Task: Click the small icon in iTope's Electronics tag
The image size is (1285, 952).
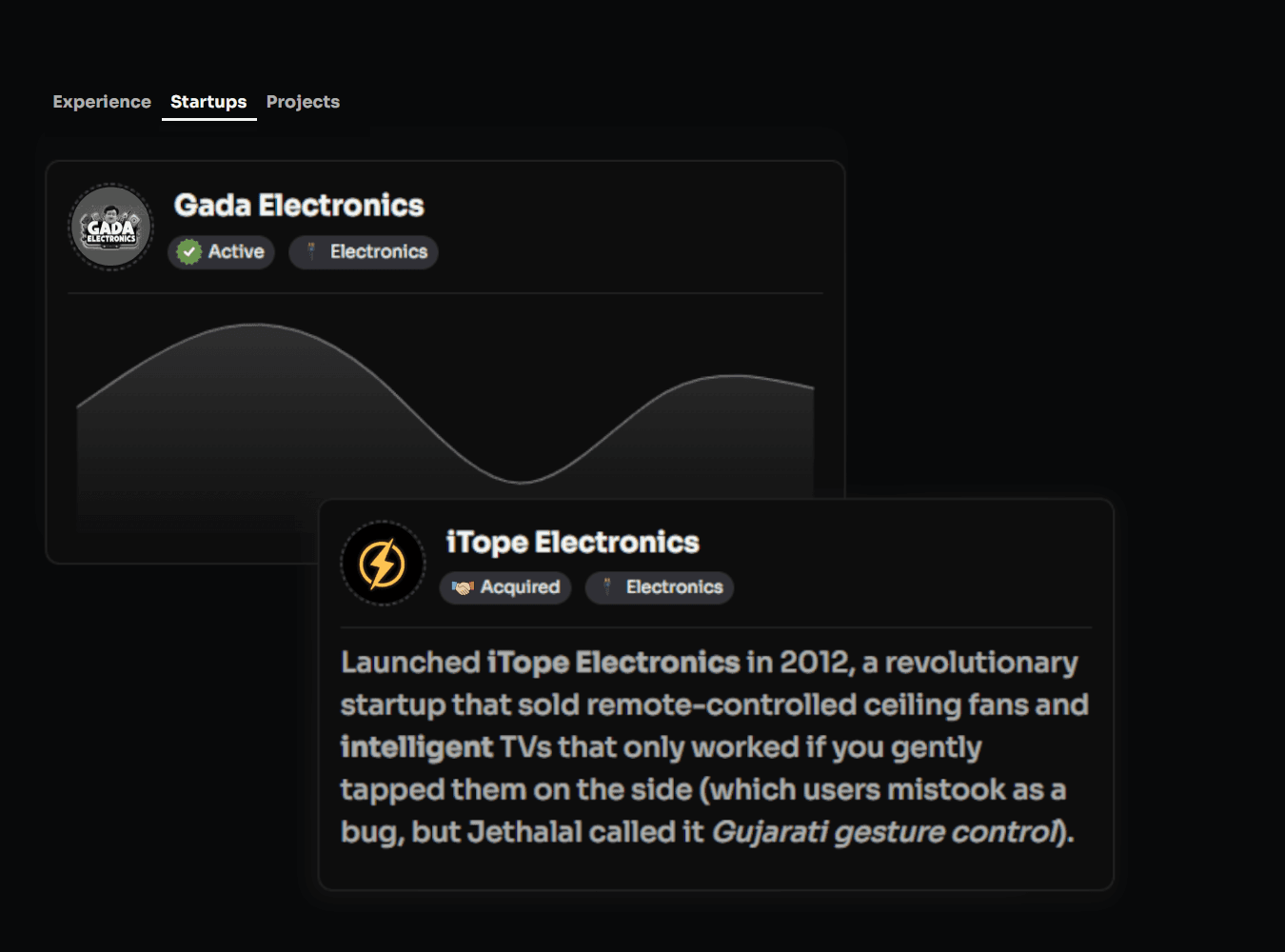Action: point(607,587)
